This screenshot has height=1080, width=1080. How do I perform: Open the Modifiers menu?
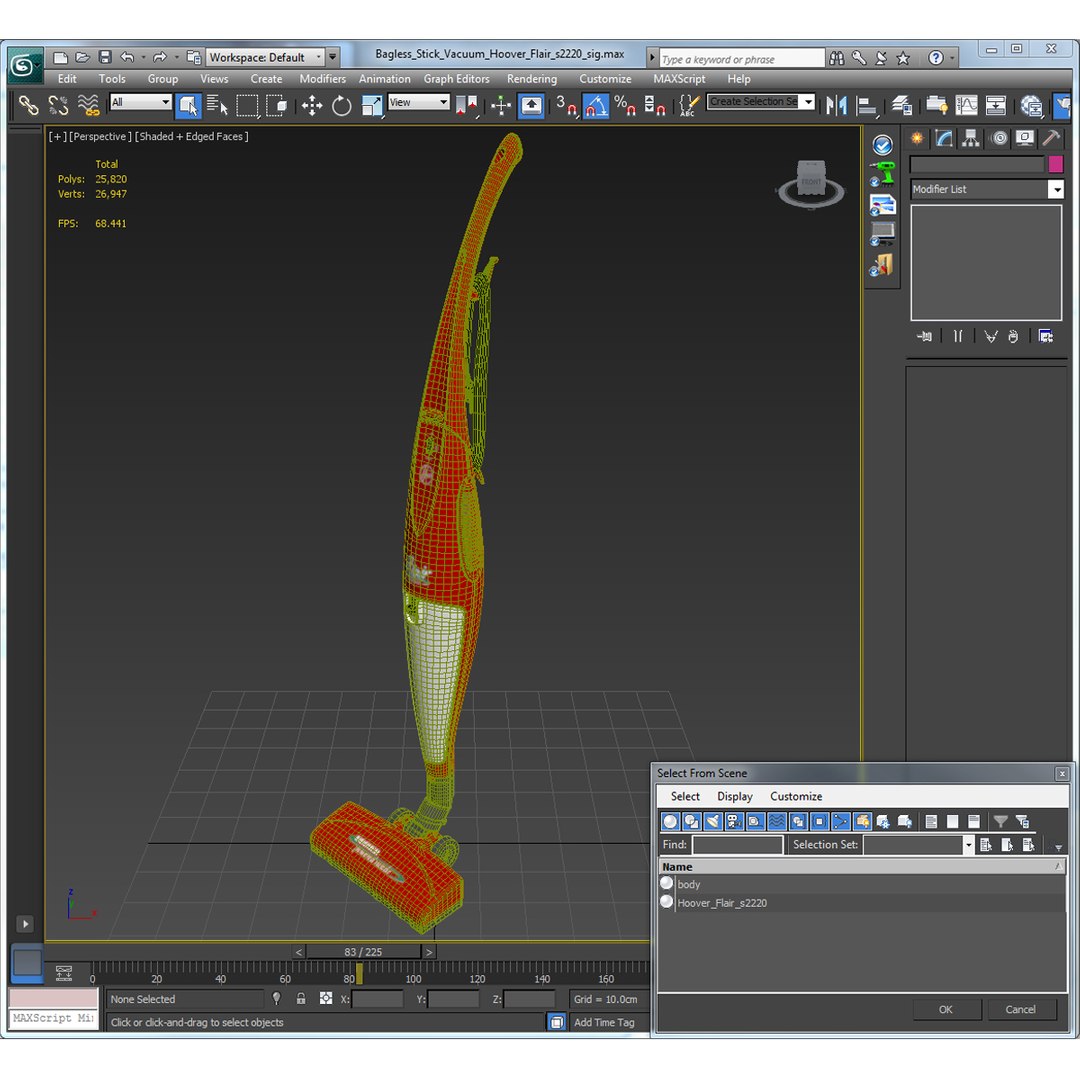coord(322,79)
